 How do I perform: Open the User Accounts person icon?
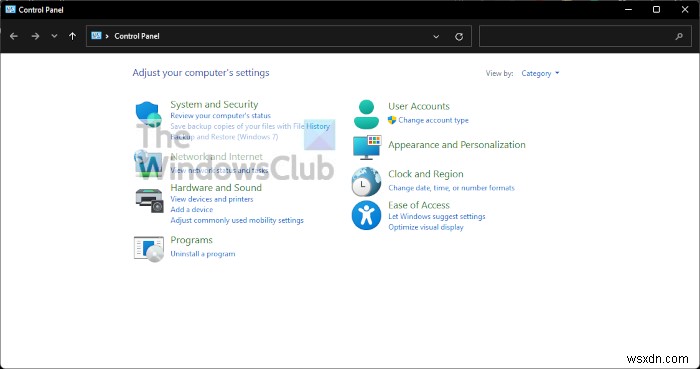[x=366, y=114]
